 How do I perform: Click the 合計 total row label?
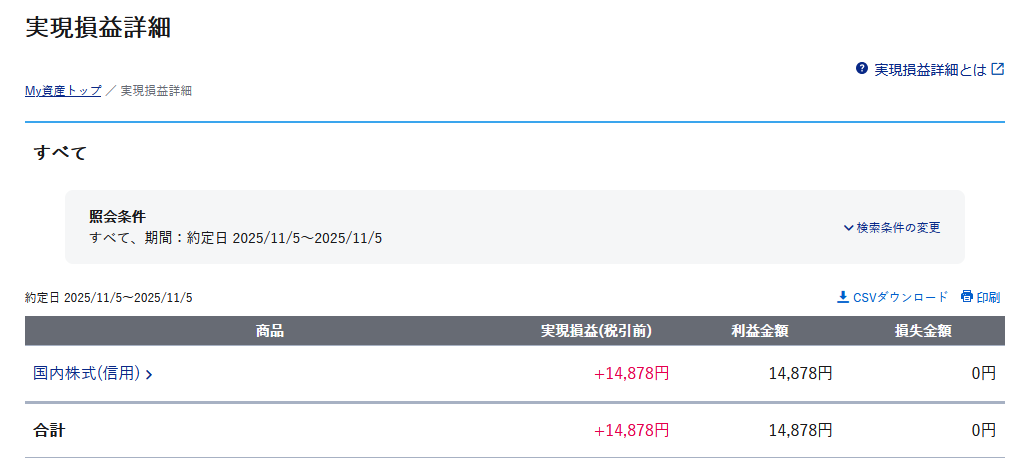pyautogui.click(x=49, y=431)
